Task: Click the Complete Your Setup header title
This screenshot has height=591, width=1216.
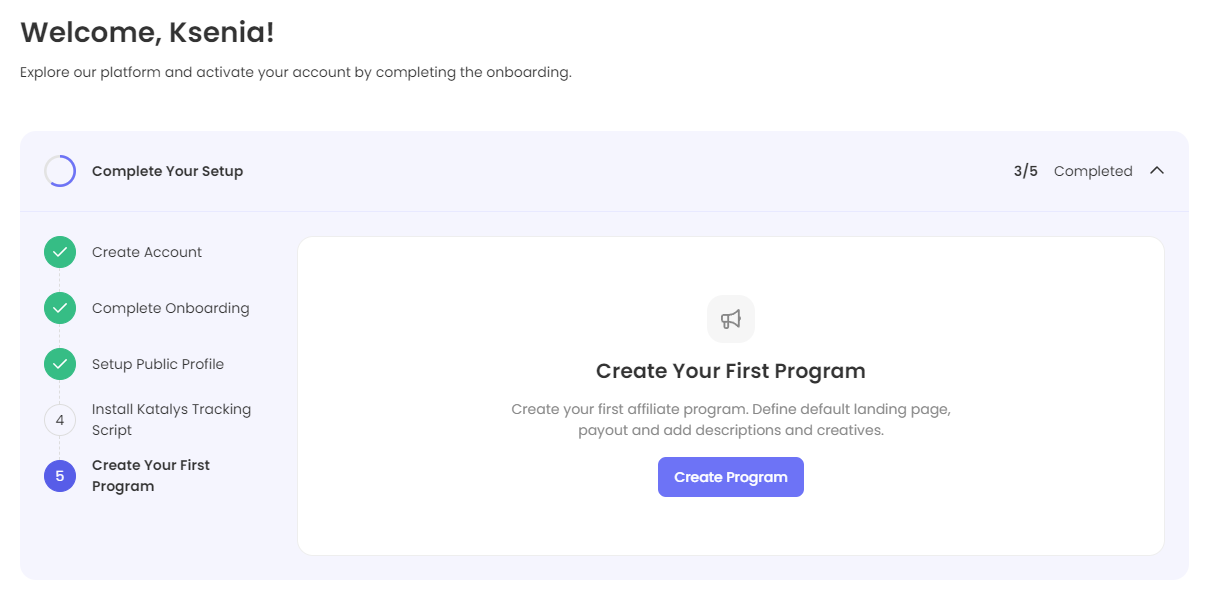Action: (167, 171)
